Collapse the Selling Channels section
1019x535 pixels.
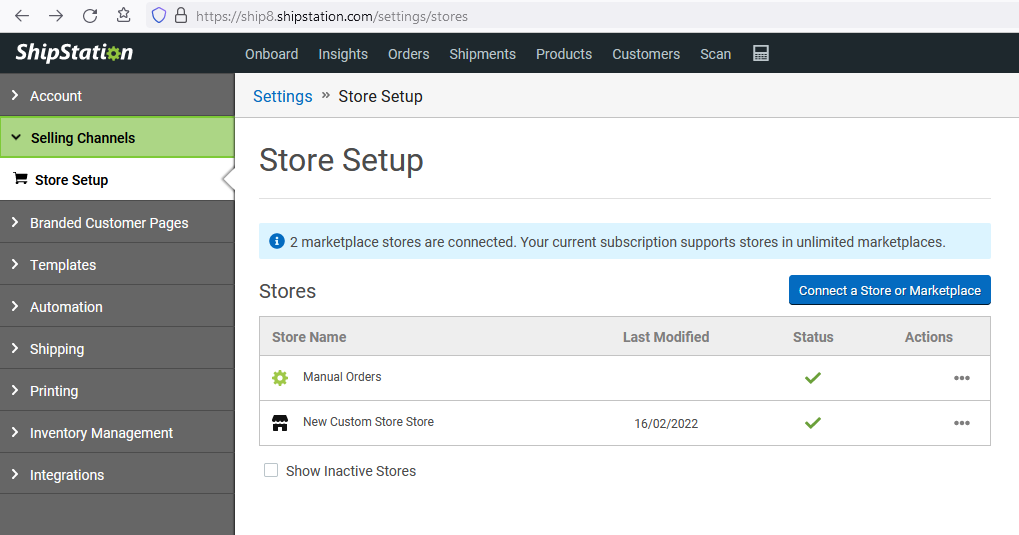[83, 138]
